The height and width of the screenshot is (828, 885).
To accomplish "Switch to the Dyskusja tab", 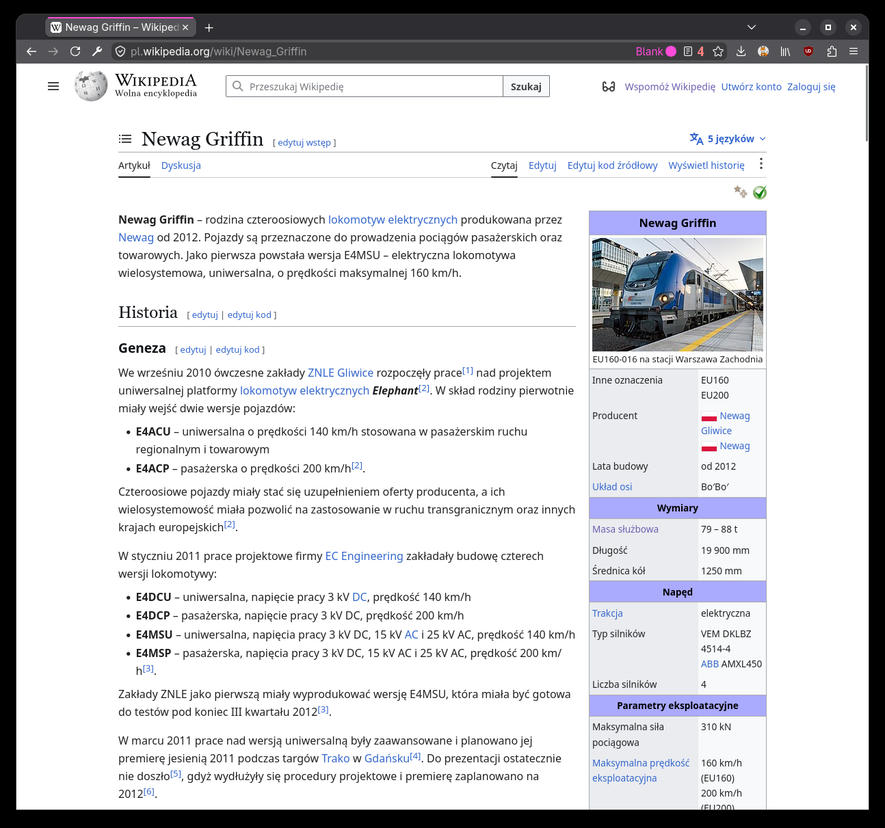I will point(181,165).
